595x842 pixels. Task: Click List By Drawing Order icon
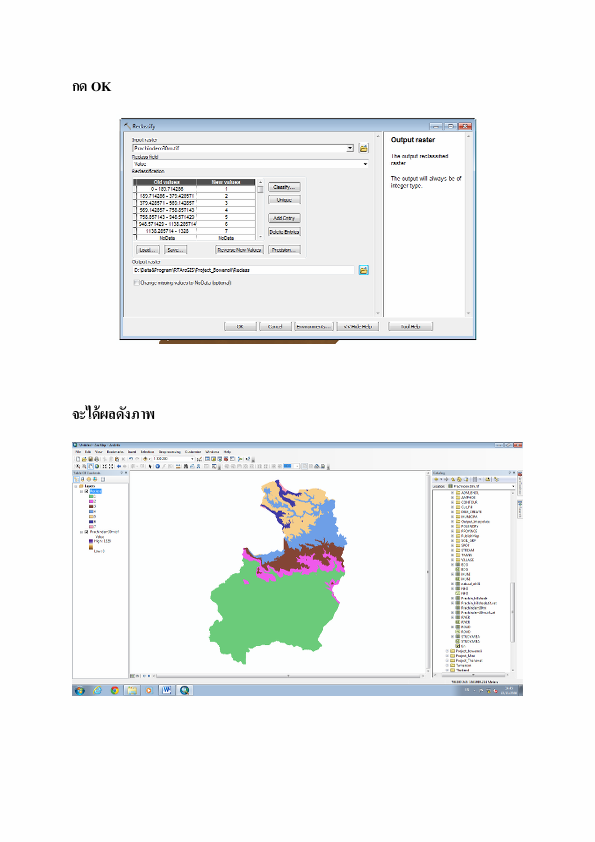coord(76,479)
